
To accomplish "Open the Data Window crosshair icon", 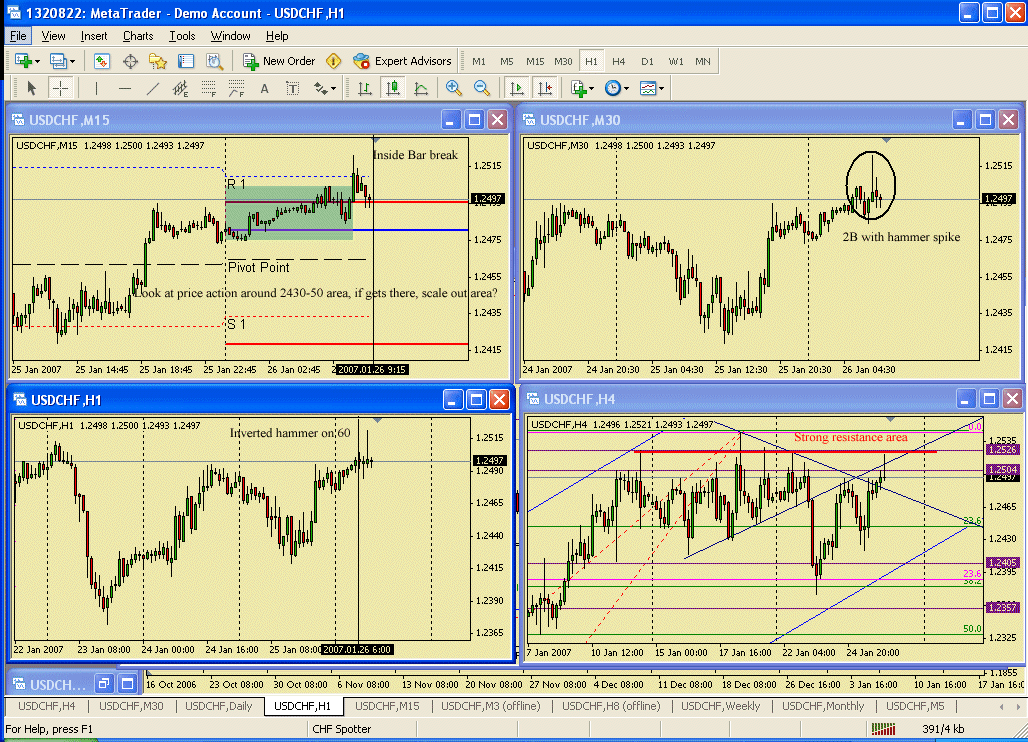I will click(130, 61).
